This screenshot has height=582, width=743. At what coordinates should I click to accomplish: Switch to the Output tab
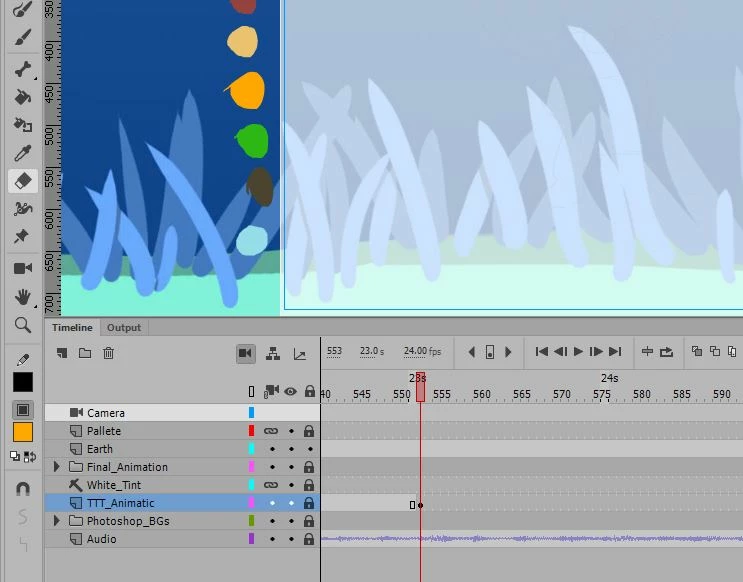pyautogui.click(x=124, y=327)
